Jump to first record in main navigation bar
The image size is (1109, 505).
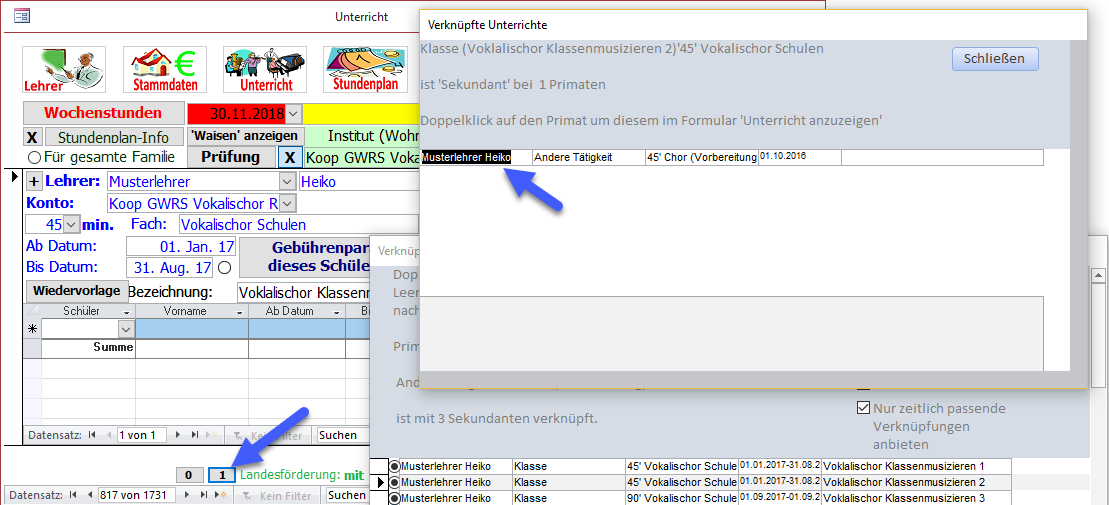(73, 495)
